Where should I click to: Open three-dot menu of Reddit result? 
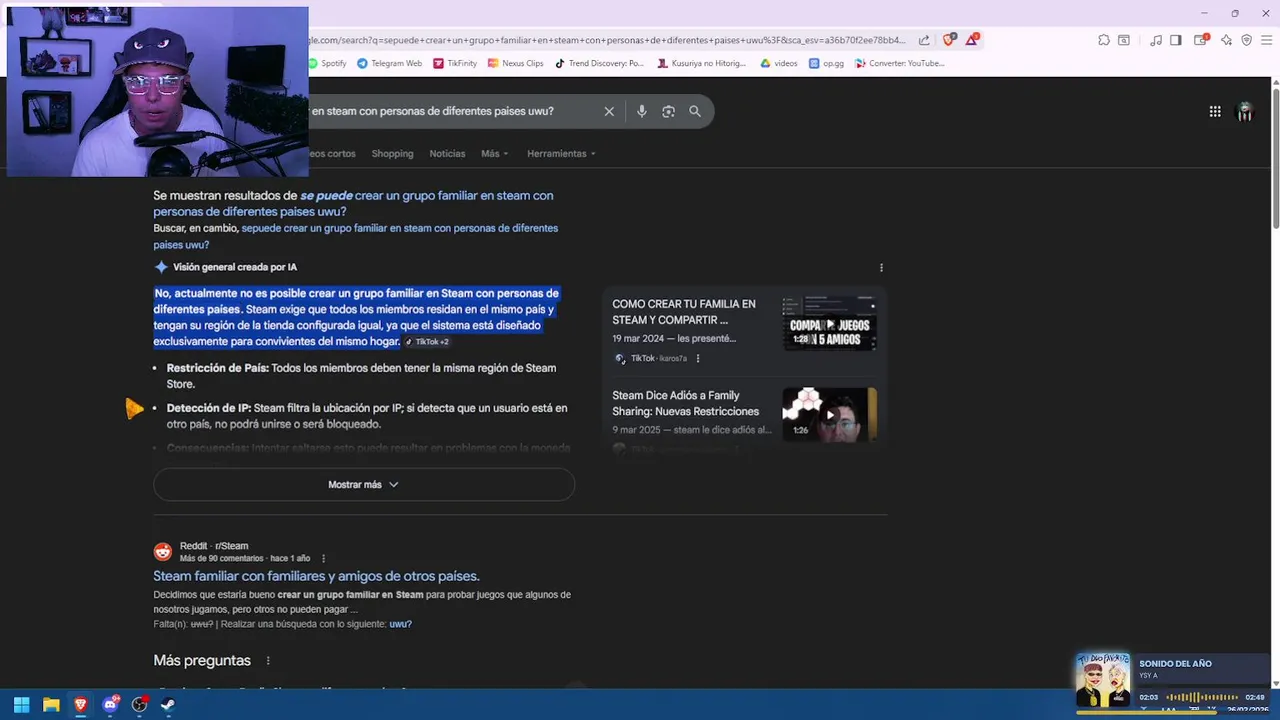[323, 558]
